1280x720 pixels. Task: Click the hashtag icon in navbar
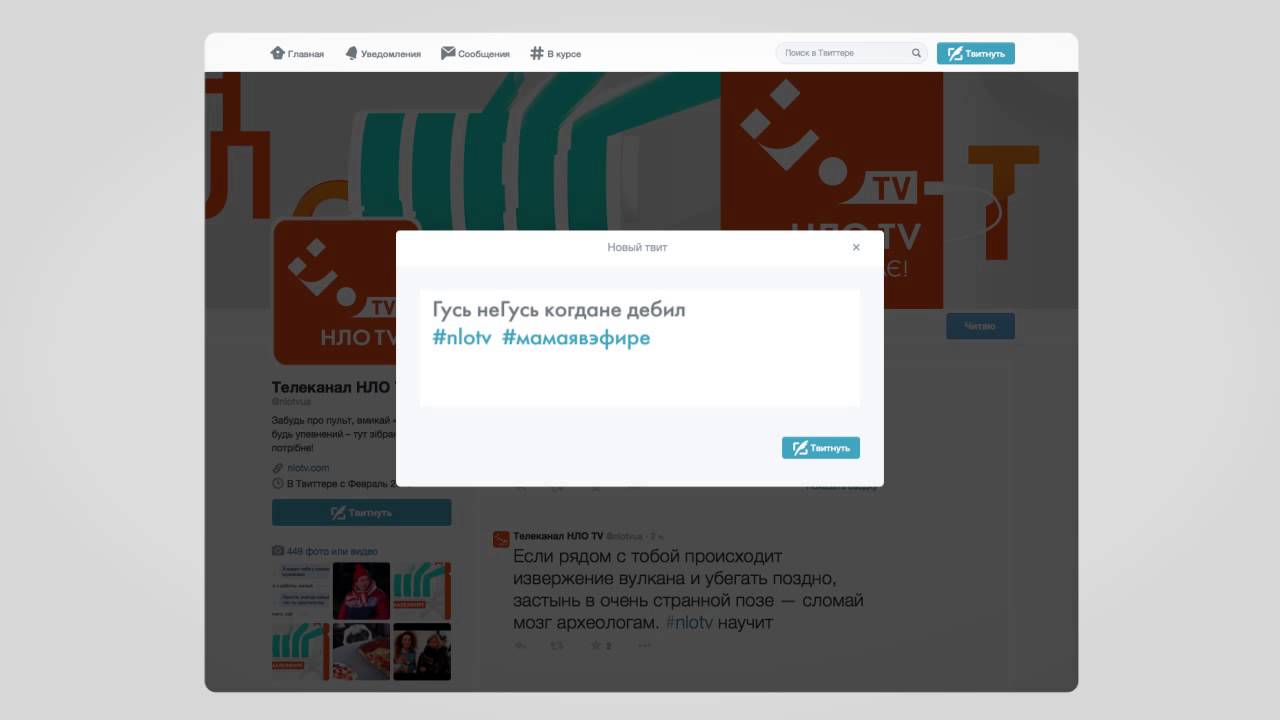[x=537, y=53]
